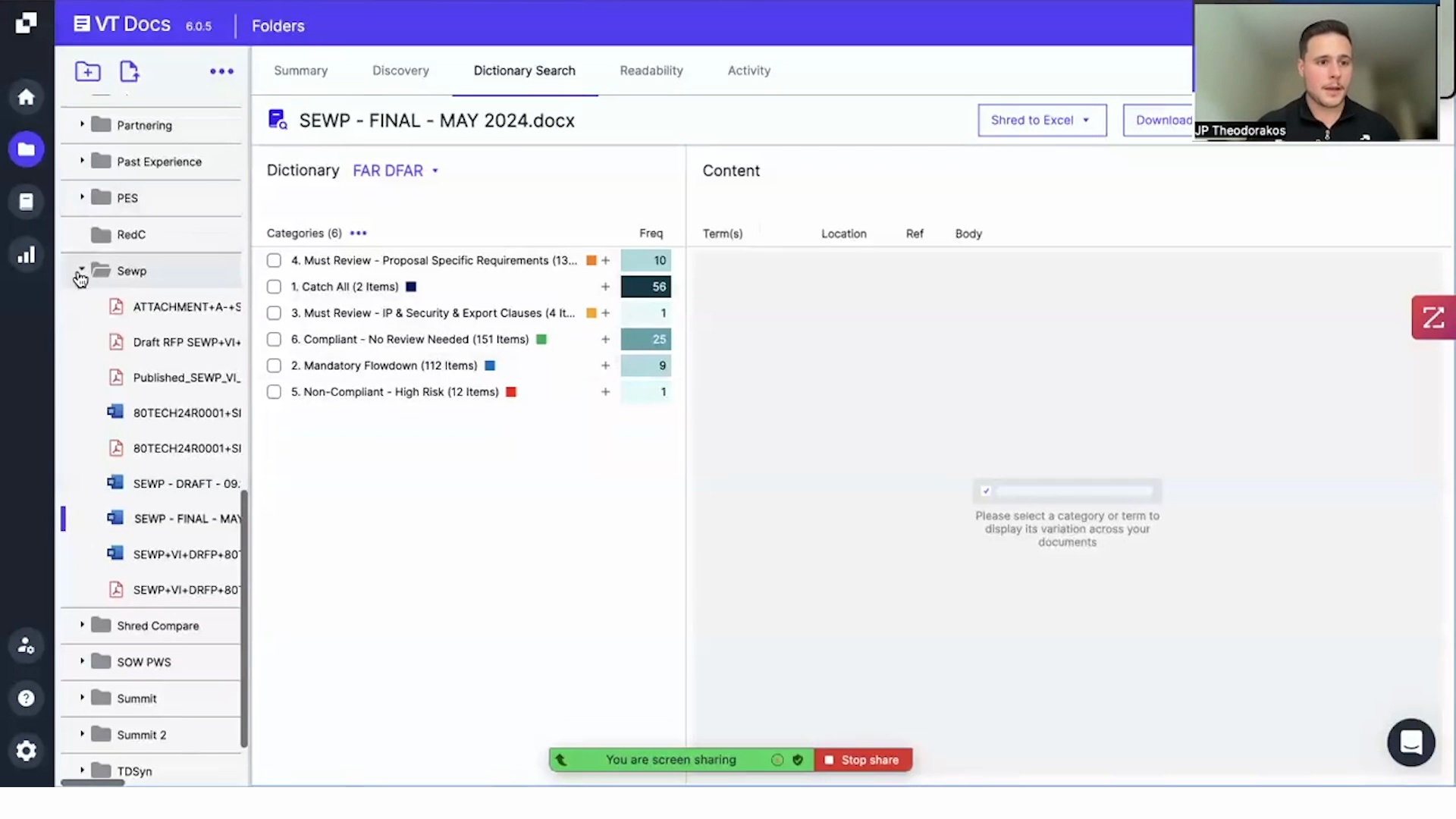Click the help question mark icon
Image resolution: width=1456 pixels, height=819 pixels.
(27, 698)
